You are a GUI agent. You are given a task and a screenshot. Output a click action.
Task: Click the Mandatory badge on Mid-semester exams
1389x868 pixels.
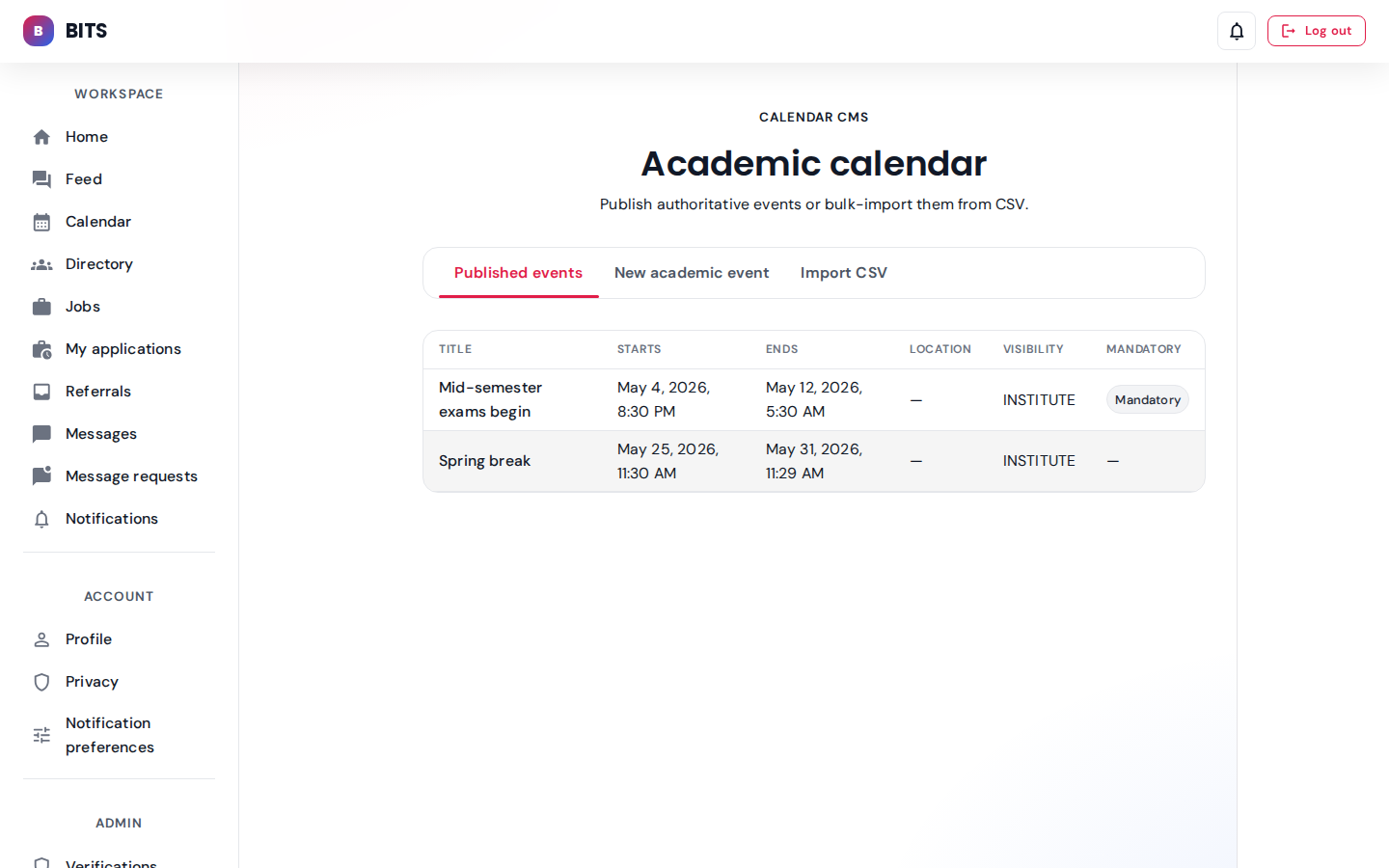pyautogui.click(x=1147, y=400)
